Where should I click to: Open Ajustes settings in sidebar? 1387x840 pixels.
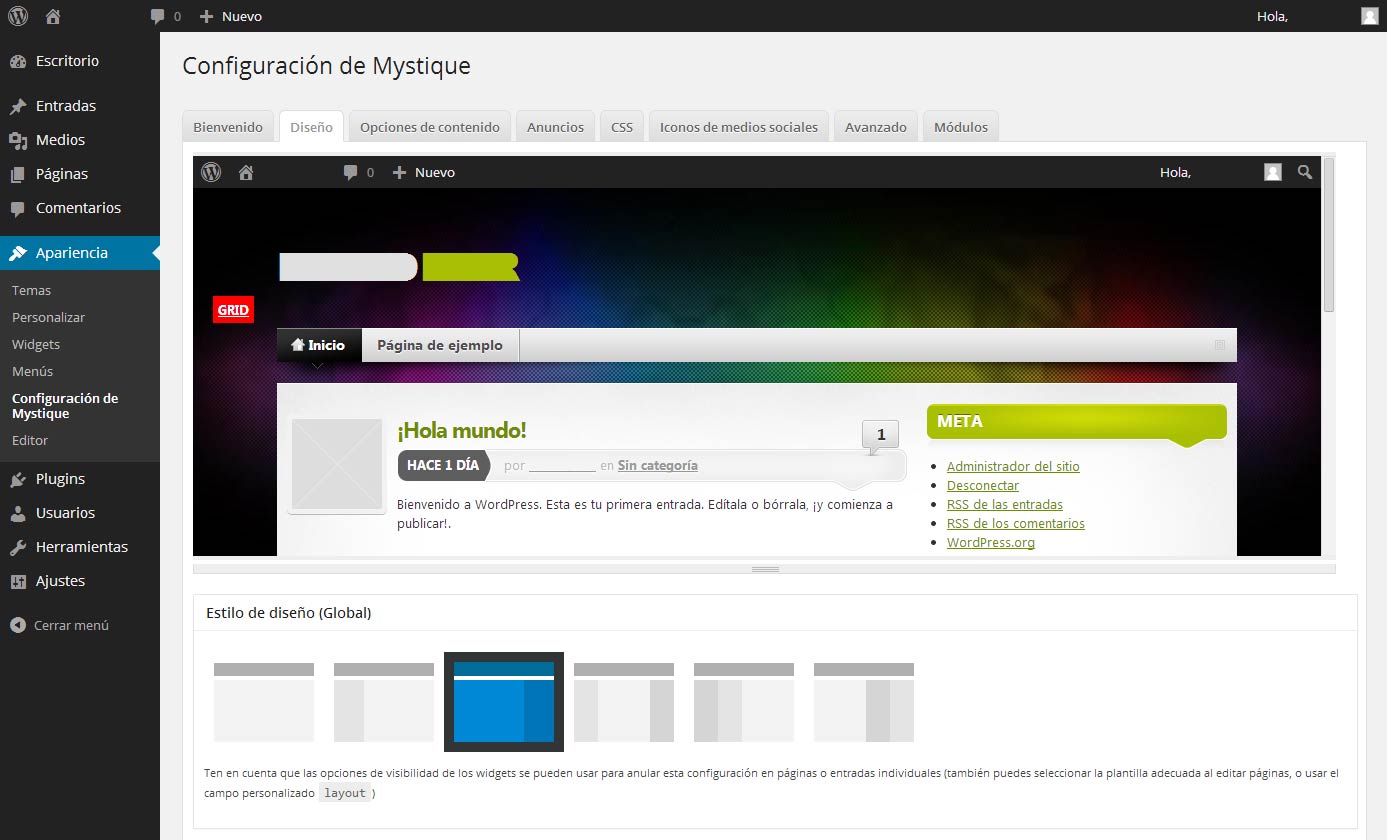point(60,581)
